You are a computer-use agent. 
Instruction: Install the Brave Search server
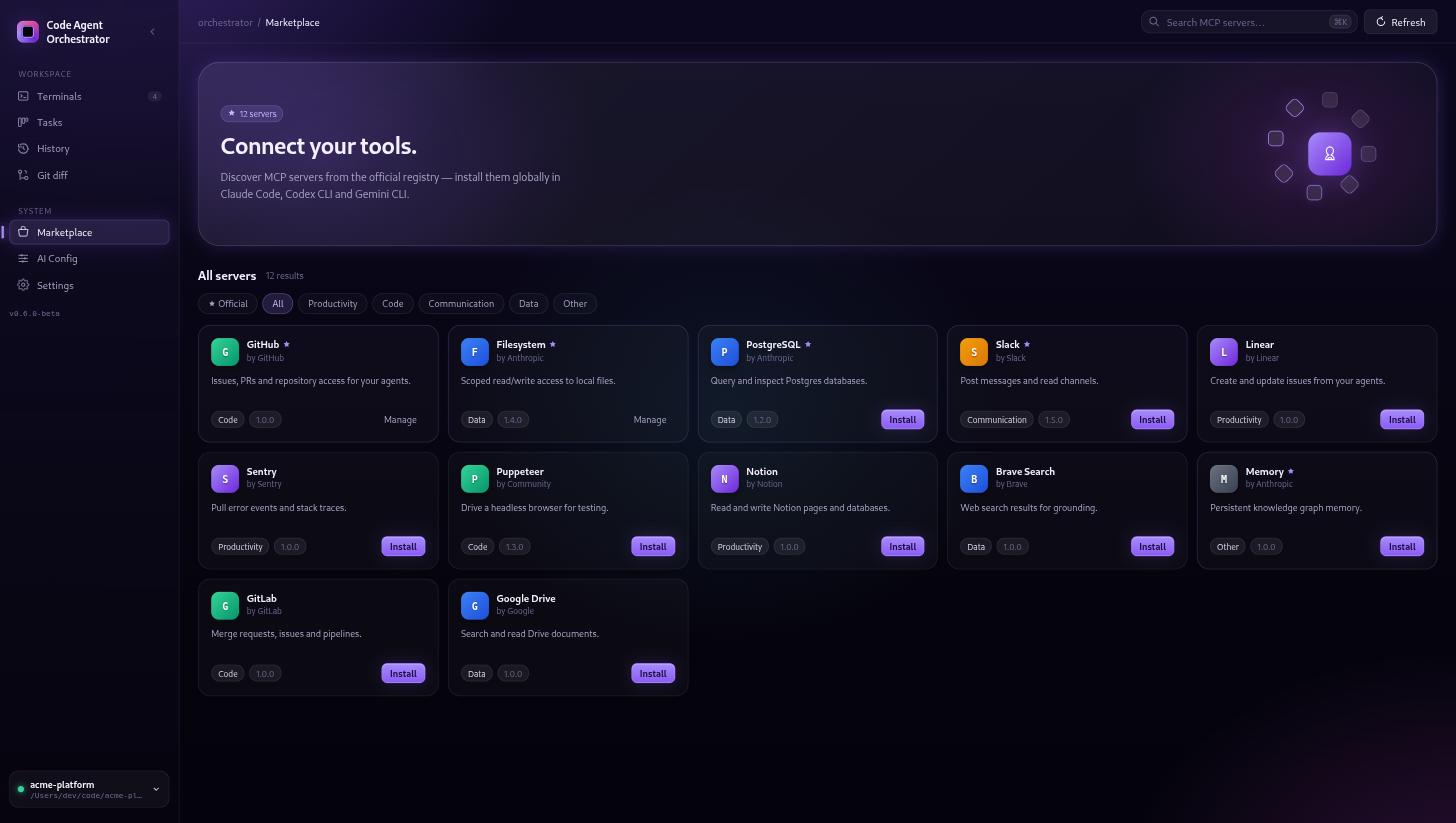pyautogui.click(x=1152, y=546)
